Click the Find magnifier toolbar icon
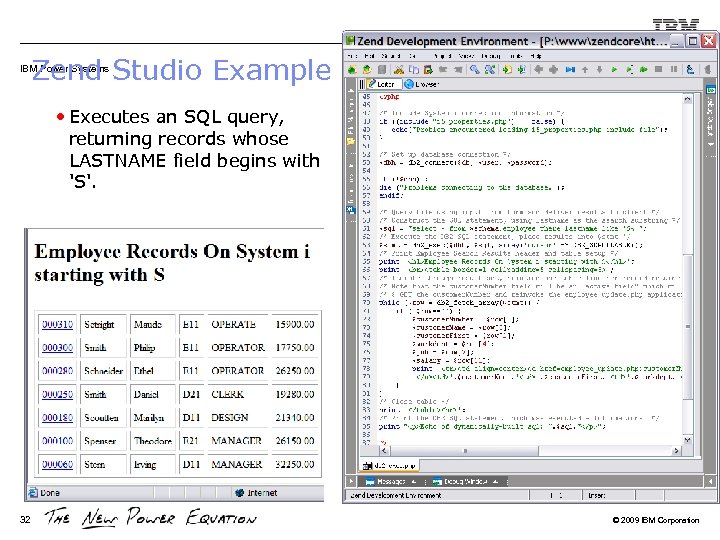 [x=475, y=69]
